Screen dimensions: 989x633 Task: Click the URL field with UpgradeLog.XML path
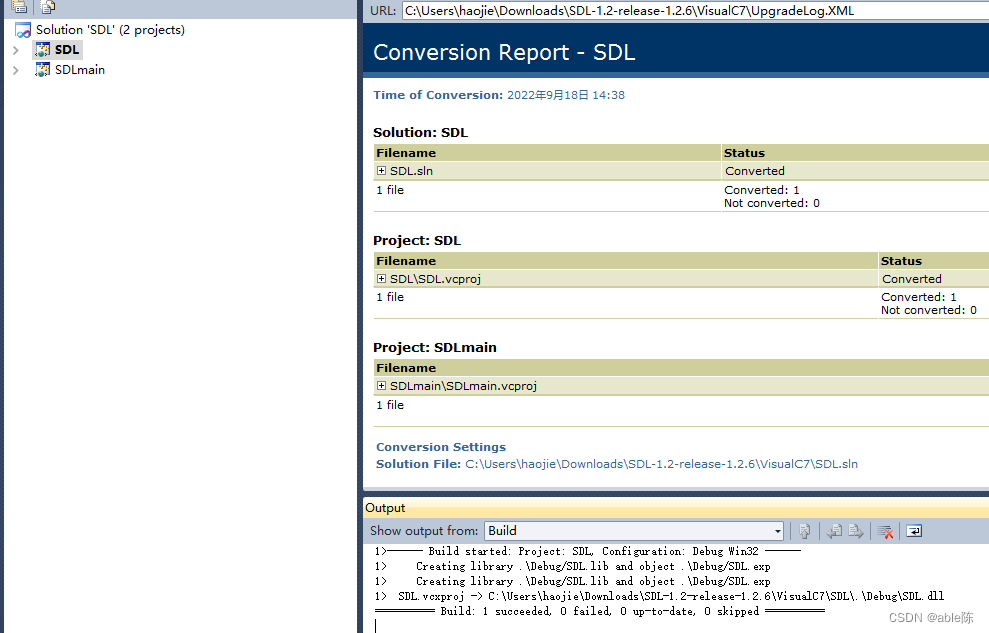(x=695, y=11)
